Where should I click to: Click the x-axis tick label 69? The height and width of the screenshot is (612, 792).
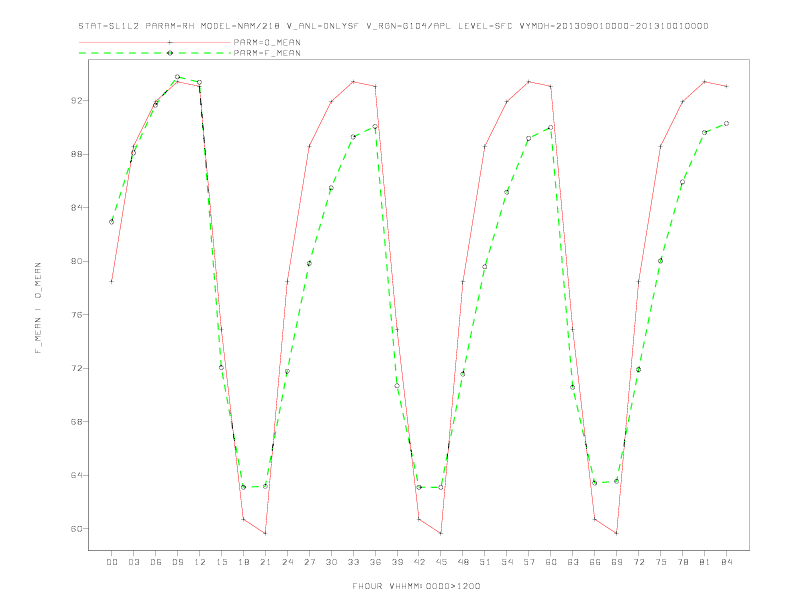pos(617,562)
